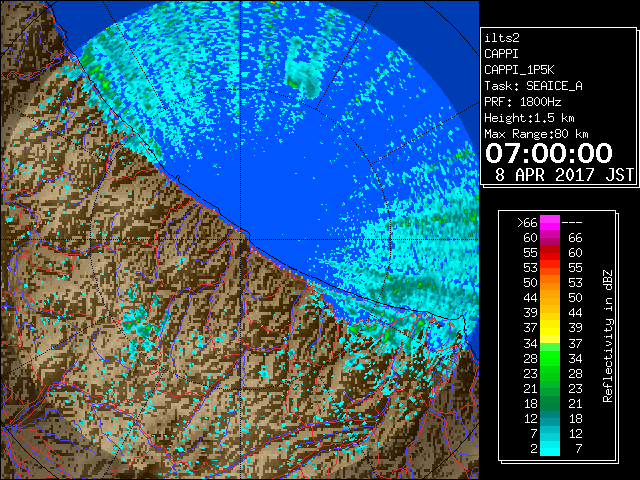Click the 'Reflectivity in dBZ' axis label
Viewport: 640px width, 480px height.
(607, 336)
